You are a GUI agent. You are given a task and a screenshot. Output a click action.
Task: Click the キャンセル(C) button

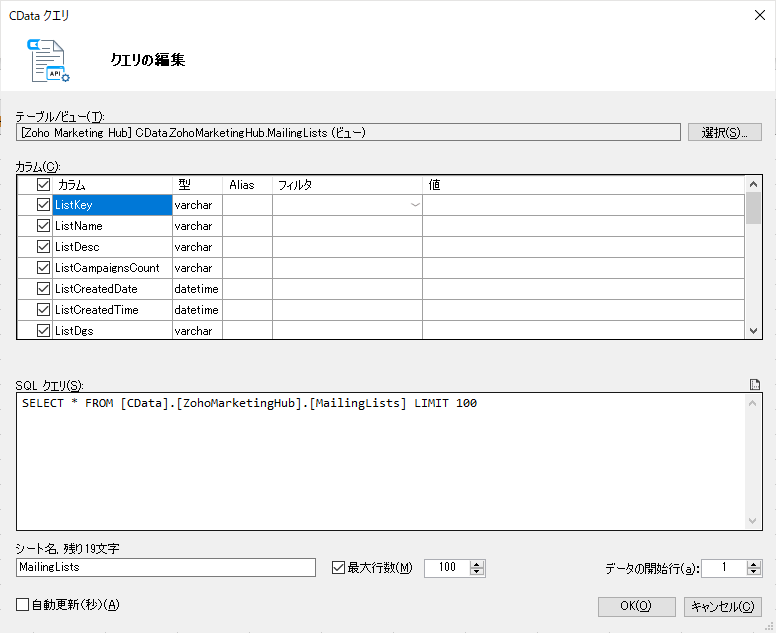click(723, 606)
